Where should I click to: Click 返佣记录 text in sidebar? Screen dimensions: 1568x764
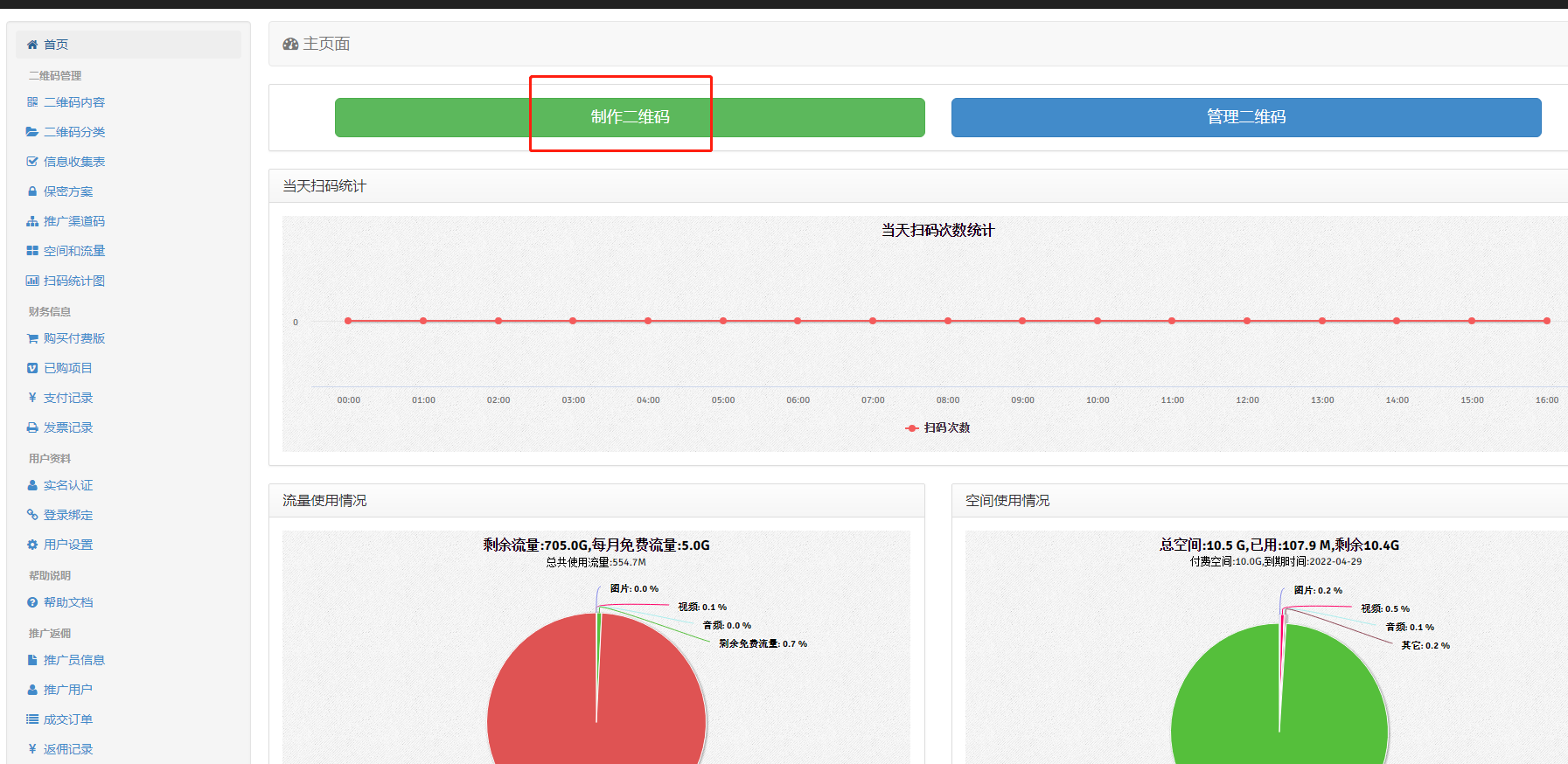[x=68, y=749]
